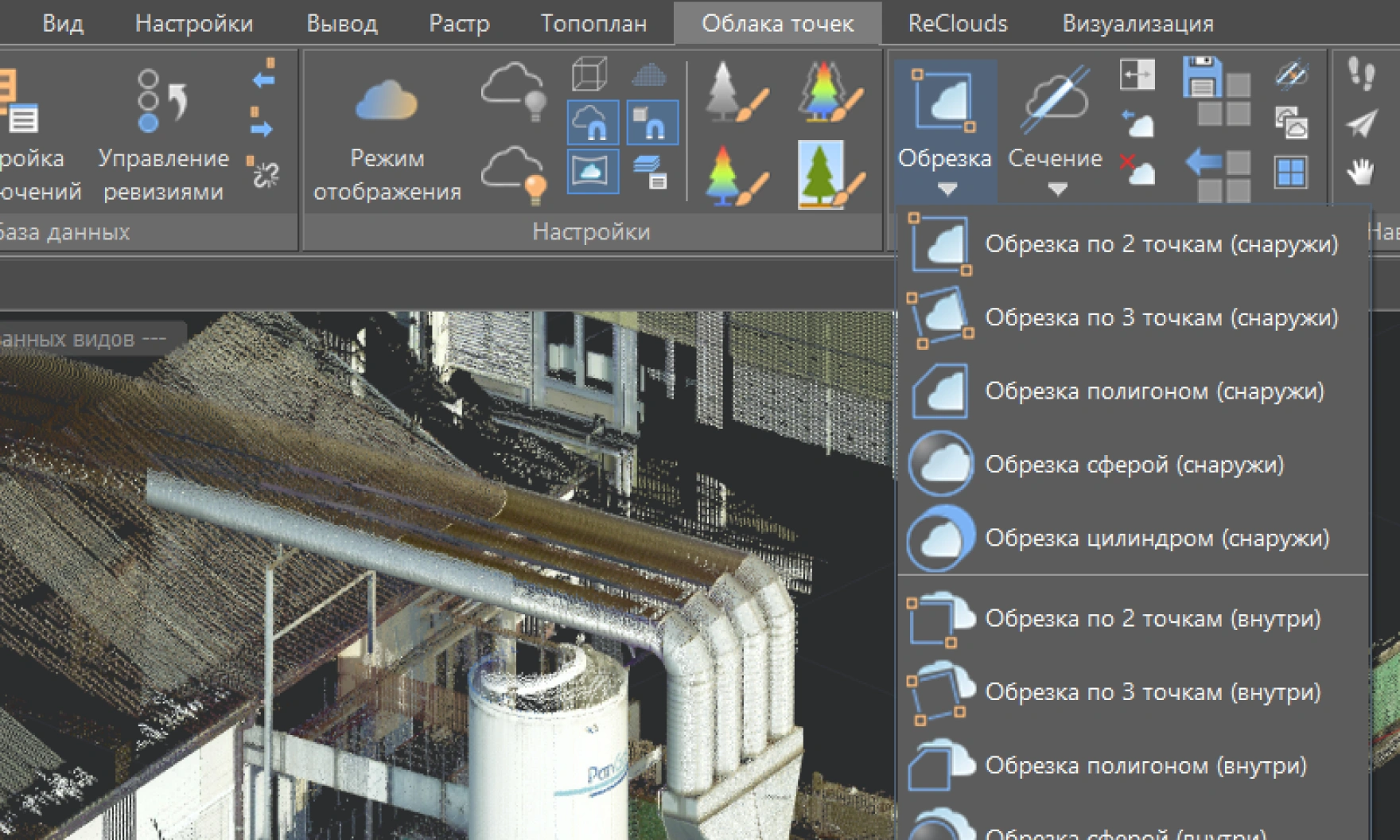Click the wireframe cube icon in Настройки
This screenshot has height=840, width=1400.
(589, 74)
